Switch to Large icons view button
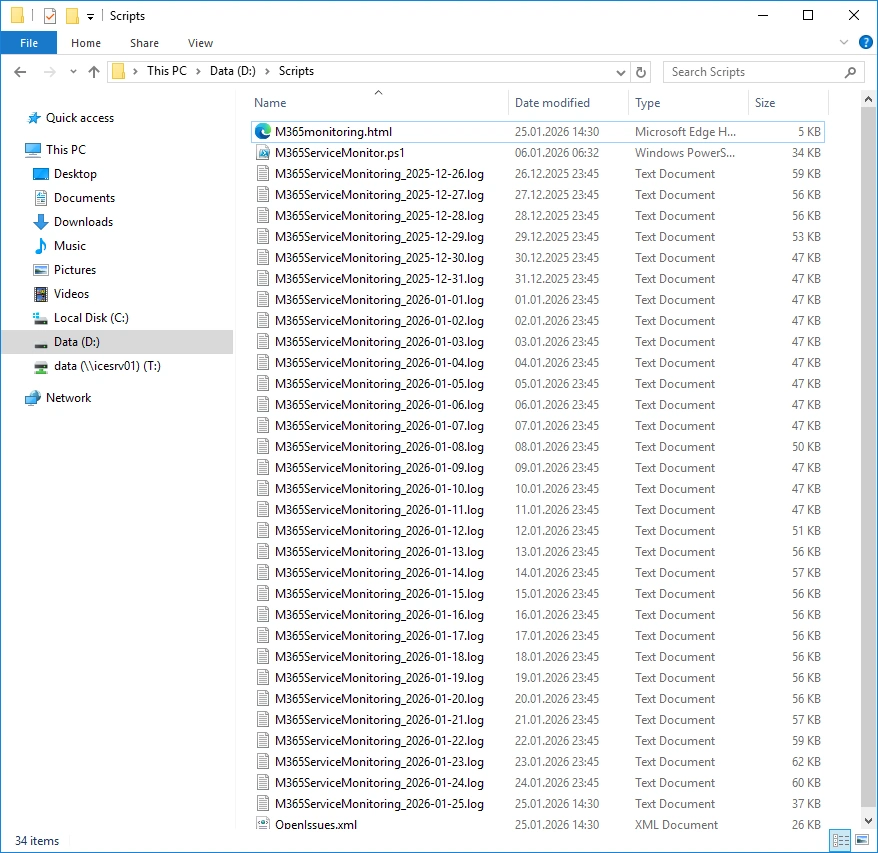 pyautogui.click(x=861, y=841)
